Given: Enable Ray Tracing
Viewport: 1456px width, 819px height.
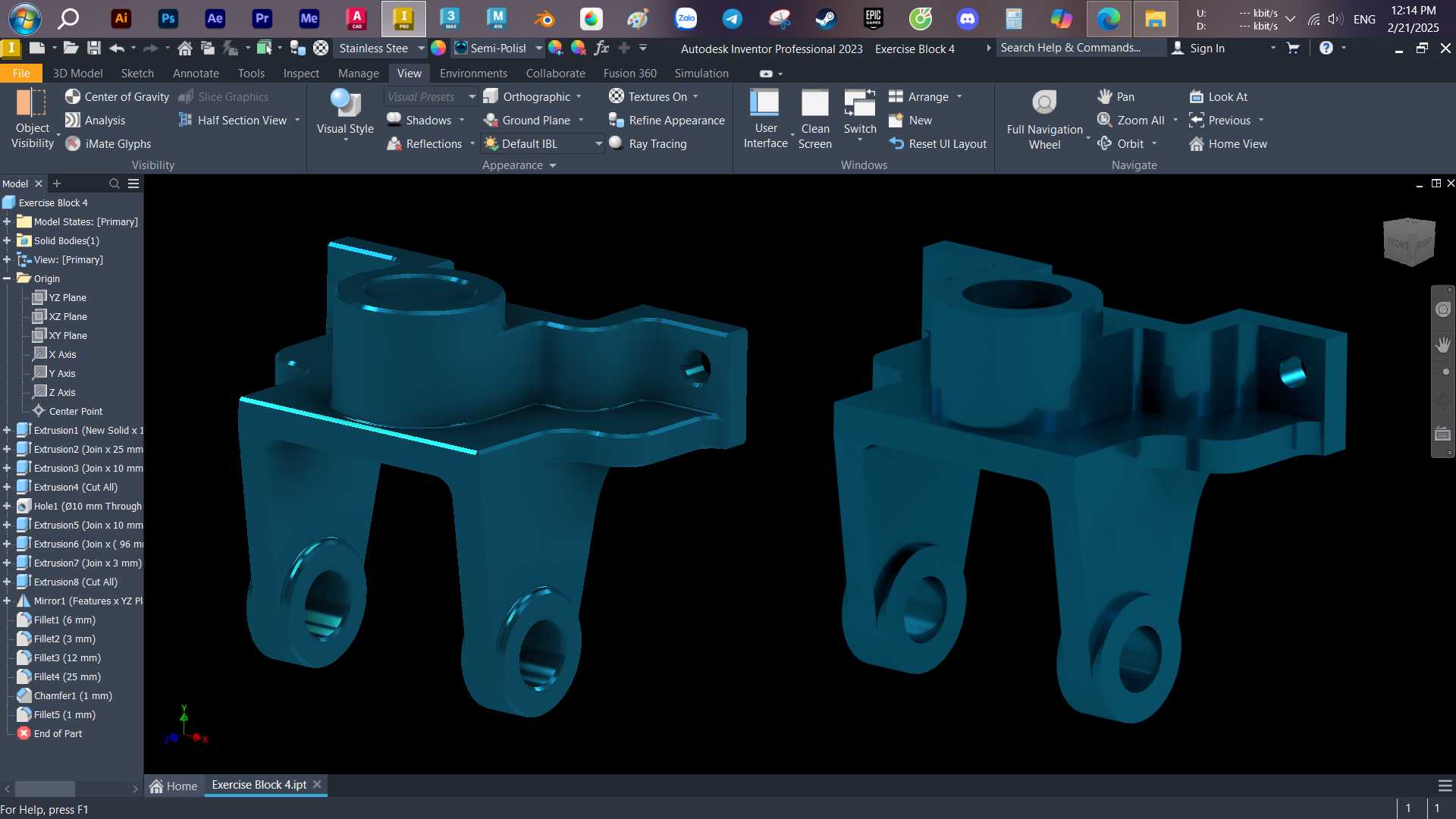Looking at the screenshot, I should [648, 143].
